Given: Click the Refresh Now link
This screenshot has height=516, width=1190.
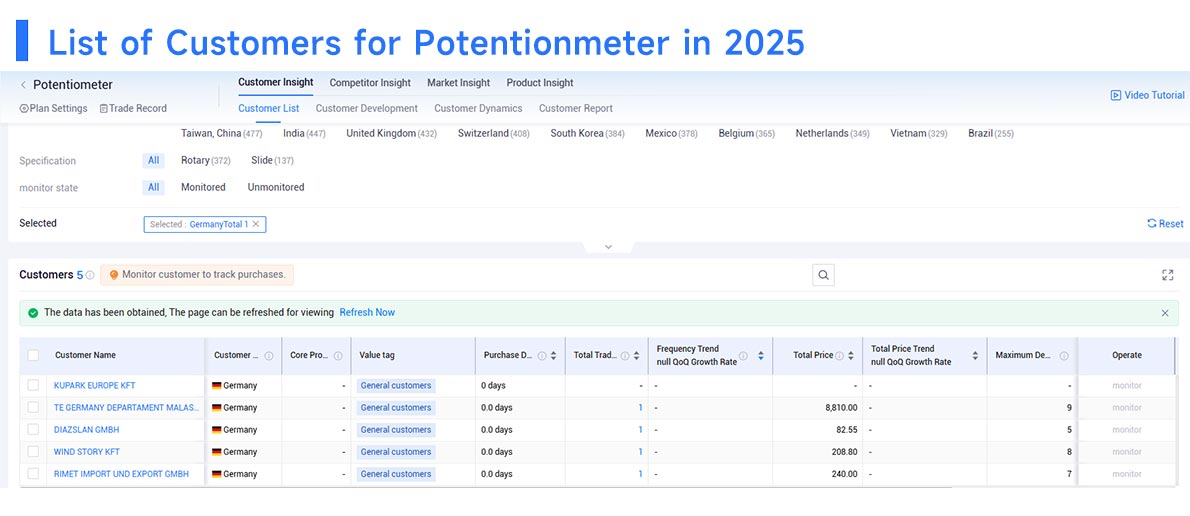Looking at the screenshot, I should coord(367,313).
